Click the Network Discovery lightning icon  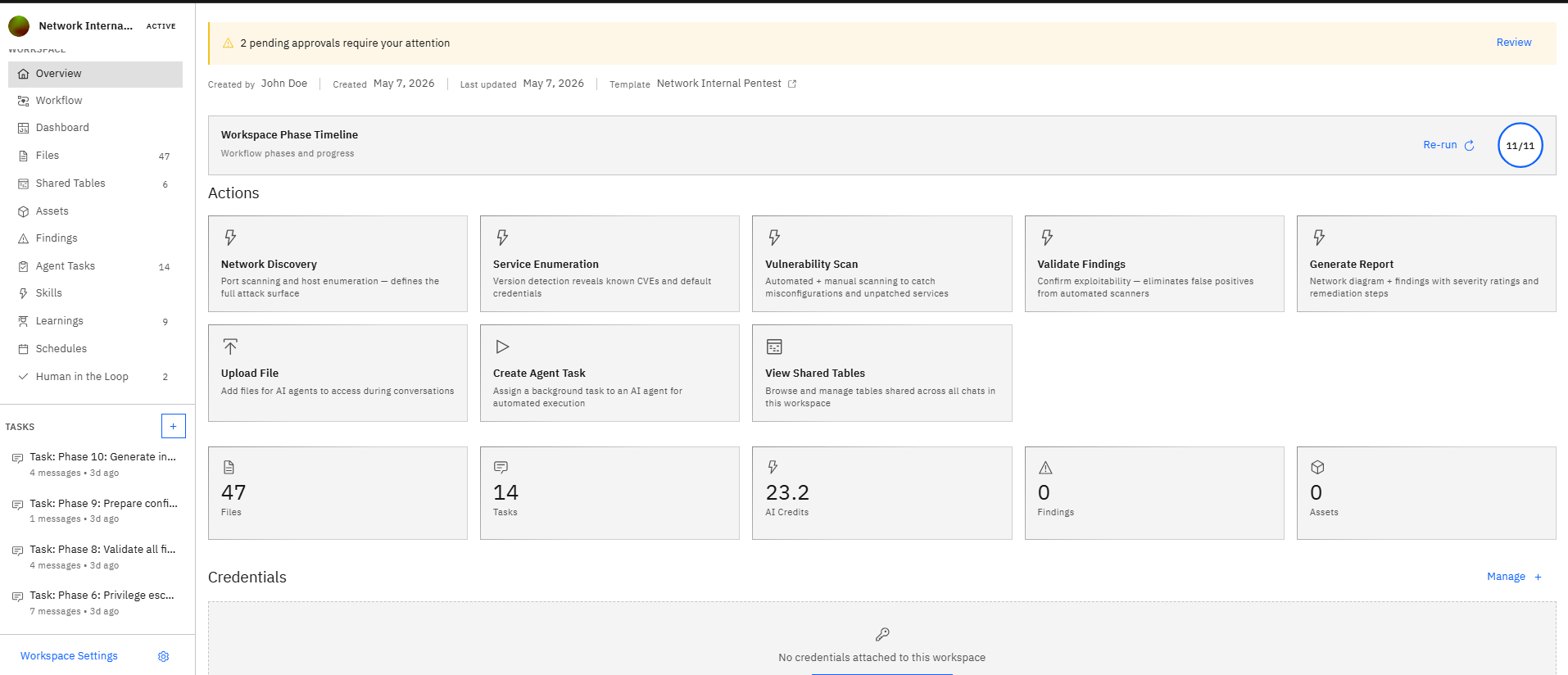pos(230,238)
